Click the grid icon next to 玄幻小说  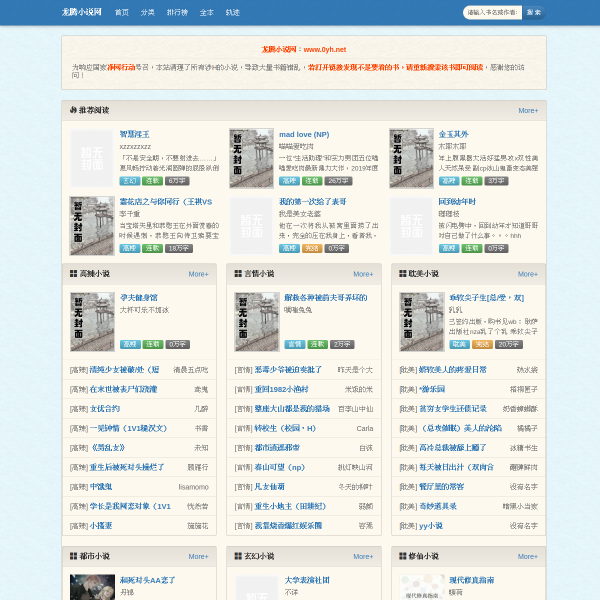[238, 556]
